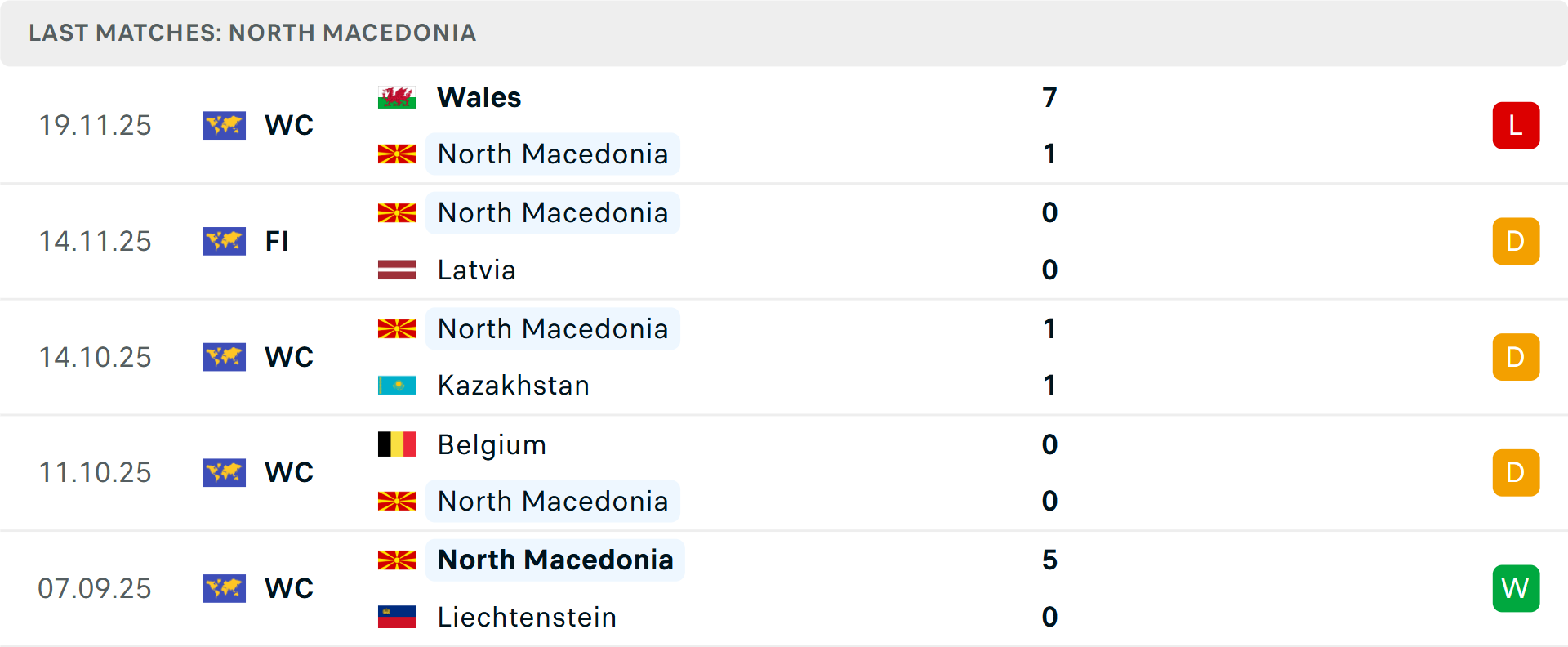This screenshot has width=1568, height=647.
Task: Click the world map icon next to WC on 19.11.25
Action: pyautogui.click(x=225, y=125)
